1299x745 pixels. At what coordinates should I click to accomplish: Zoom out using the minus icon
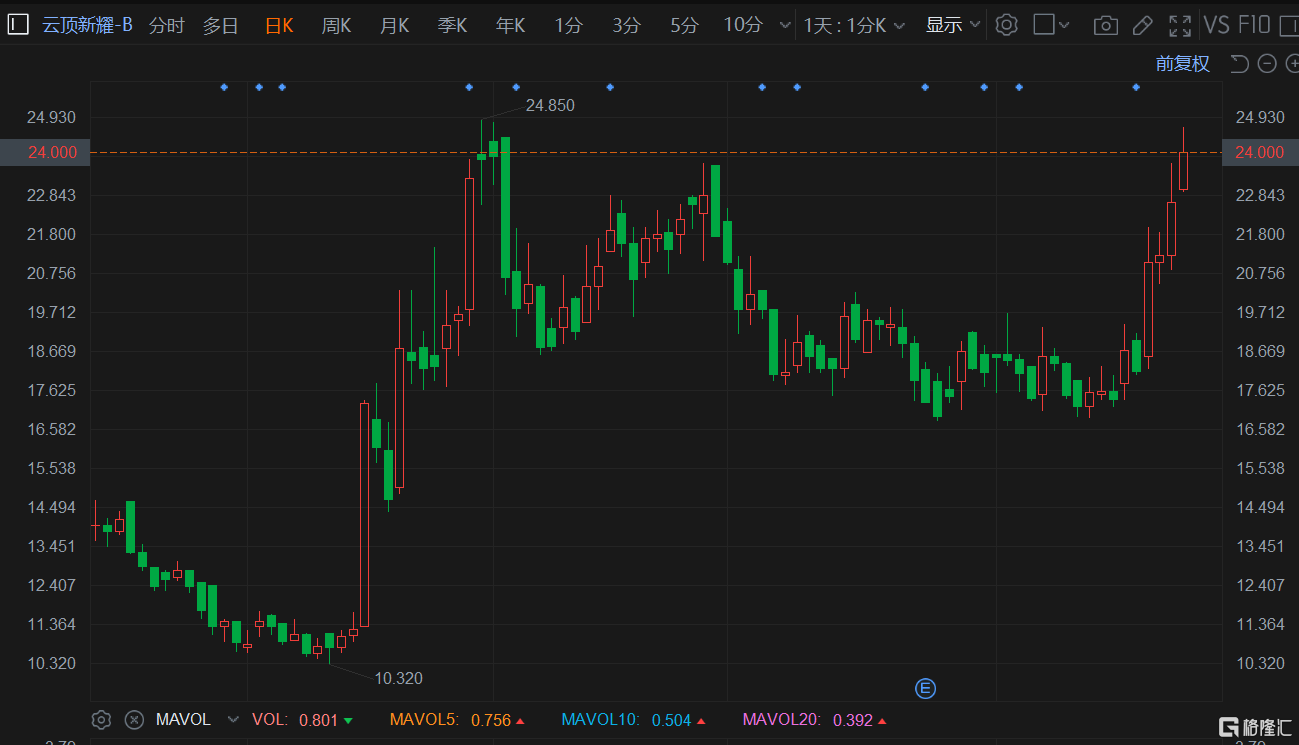[1266, 63]
